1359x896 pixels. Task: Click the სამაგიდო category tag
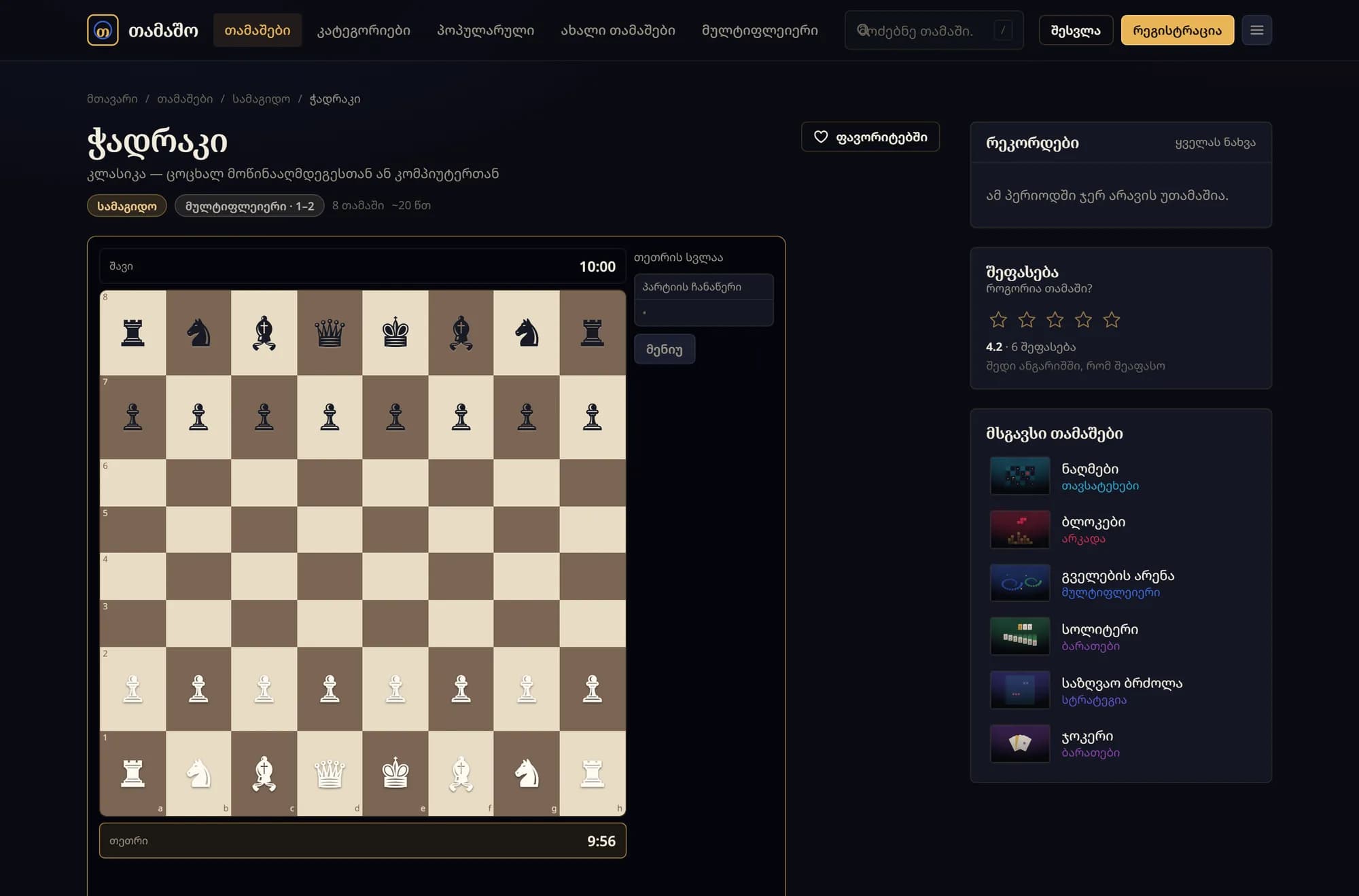(x=127, y=206)
